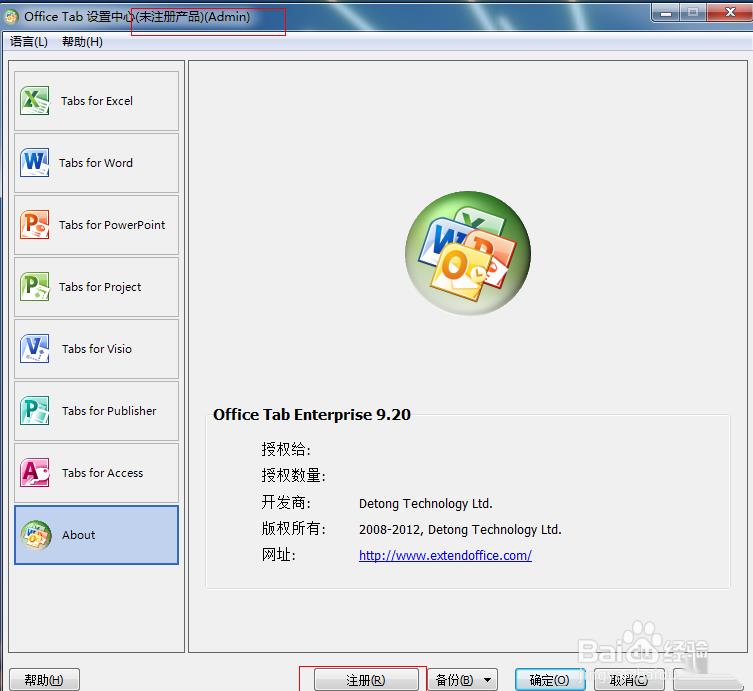Click the 注册(R) register button
Image resolution: width=753 pixels, height=691 pixels.
pyautogui.click(x=366, y=679)
